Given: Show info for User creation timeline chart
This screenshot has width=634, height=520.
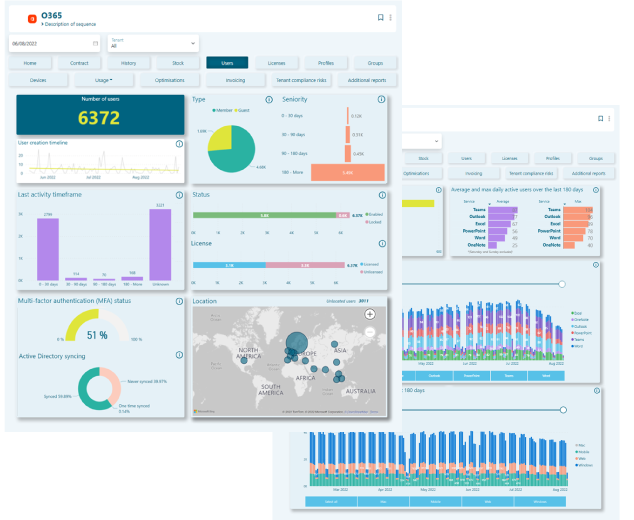Looking at the screenshot, I should pyautogui.click(x=179, y=144).
